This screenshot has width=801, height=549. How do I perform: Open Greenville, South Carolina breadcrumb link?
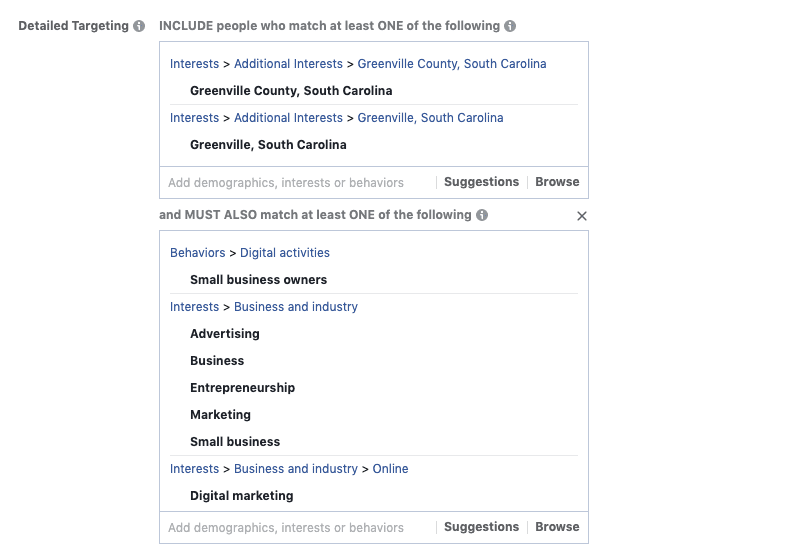[430, 118]
